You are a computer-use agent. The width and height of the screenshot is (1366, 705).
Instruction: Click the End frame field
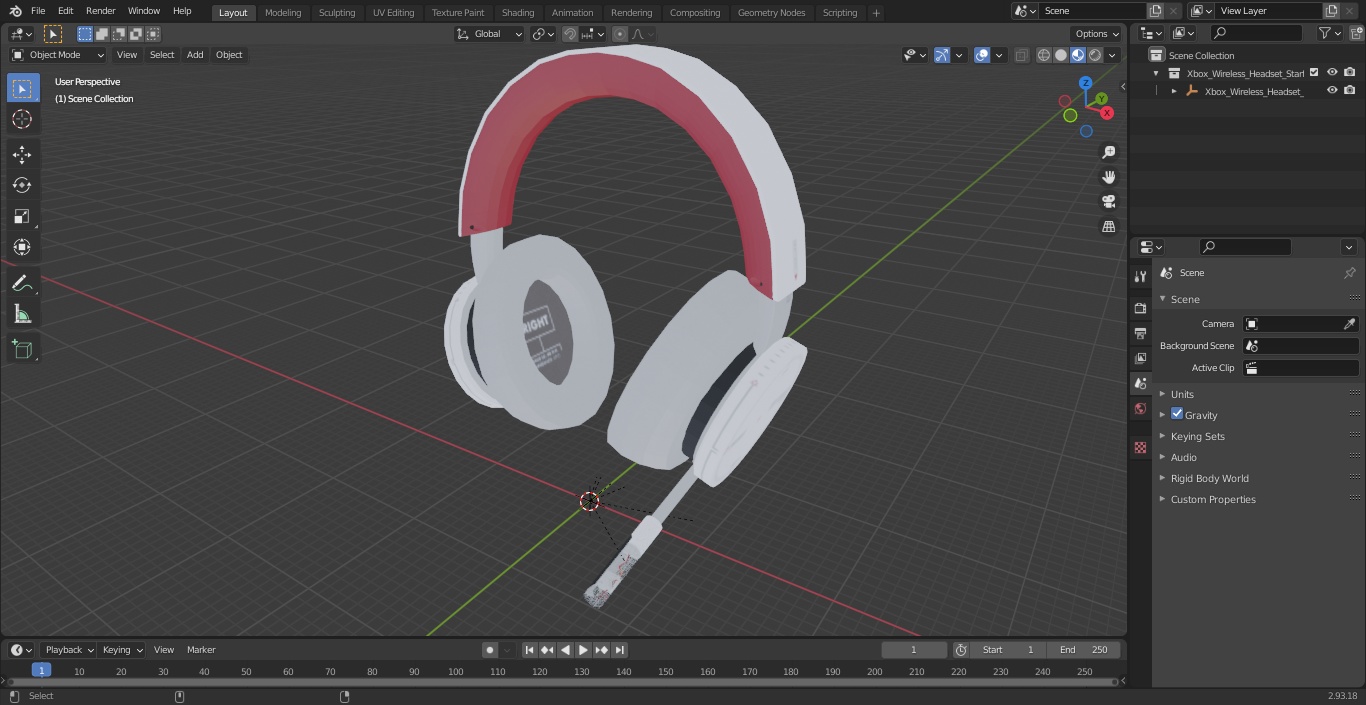[x=1084, y=650]
